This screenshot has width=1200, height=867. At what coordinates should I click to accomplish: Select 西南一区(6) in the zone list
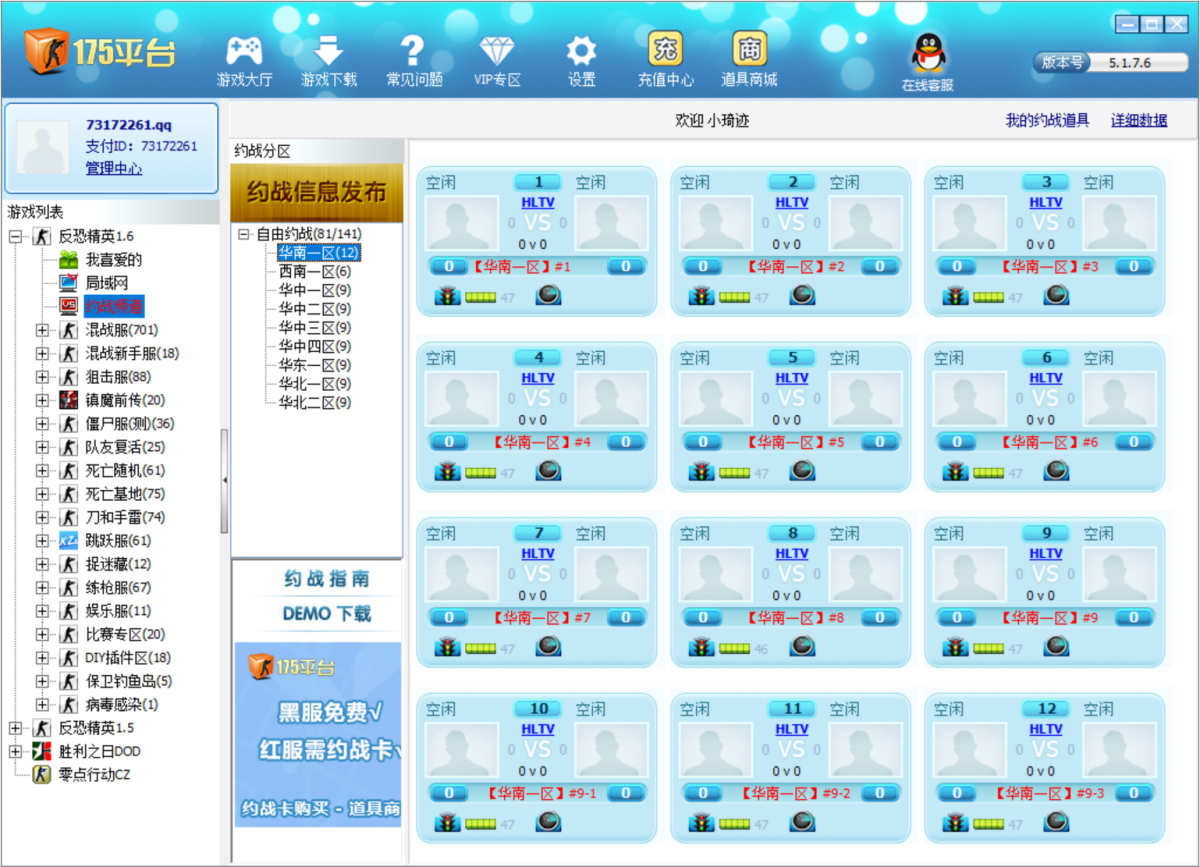[x=314, y=272]
